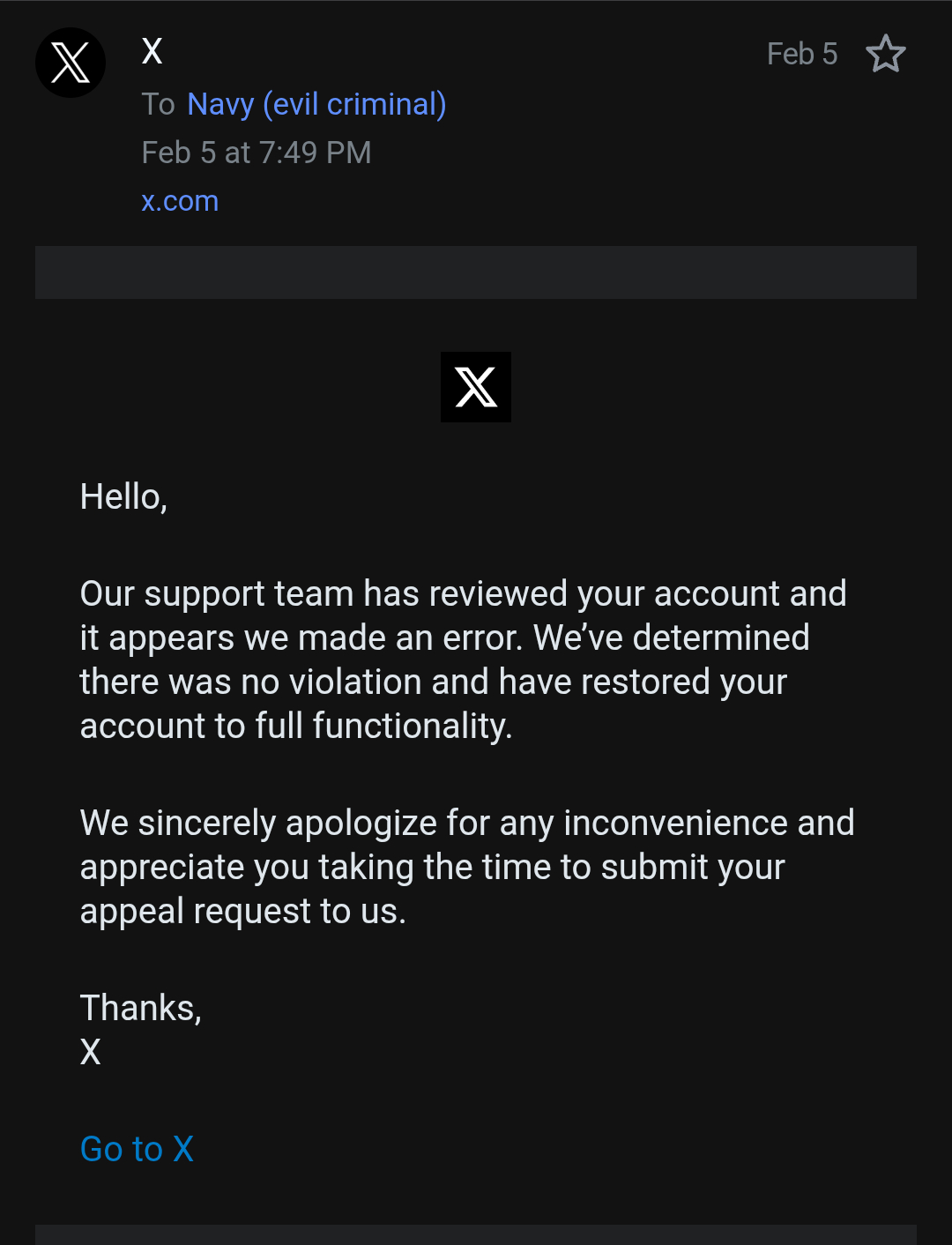
Task: Click the sender name X in header
Action: pyautogui.click(x=152, y=51)
